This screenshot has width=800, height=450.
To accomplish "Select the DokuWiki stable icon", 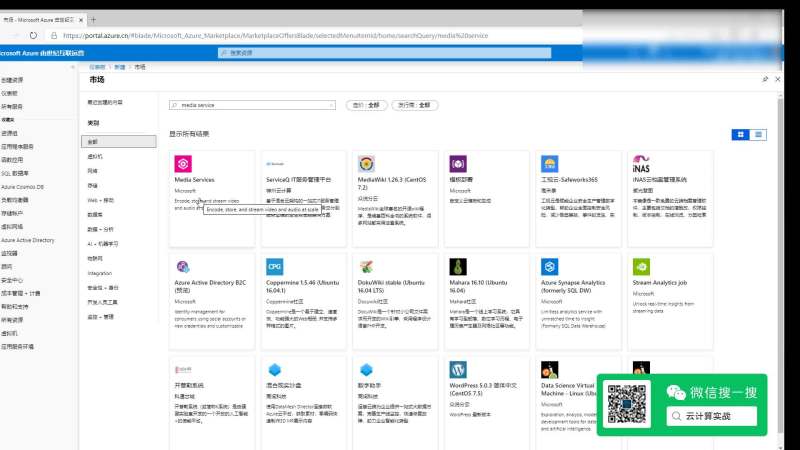I will click(x=366, y=267).
